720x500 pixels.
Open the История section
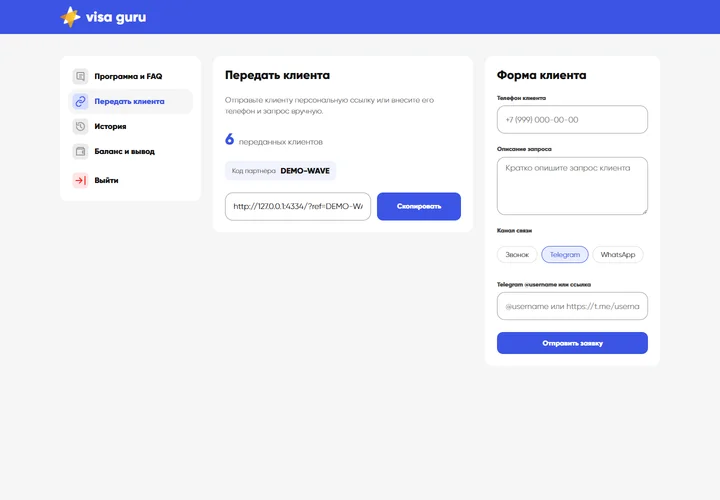click(130, 126)
